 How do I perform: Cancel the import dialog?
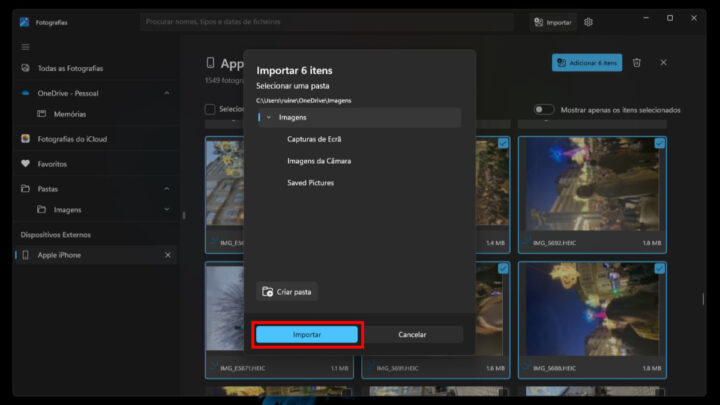pos(412,334)
